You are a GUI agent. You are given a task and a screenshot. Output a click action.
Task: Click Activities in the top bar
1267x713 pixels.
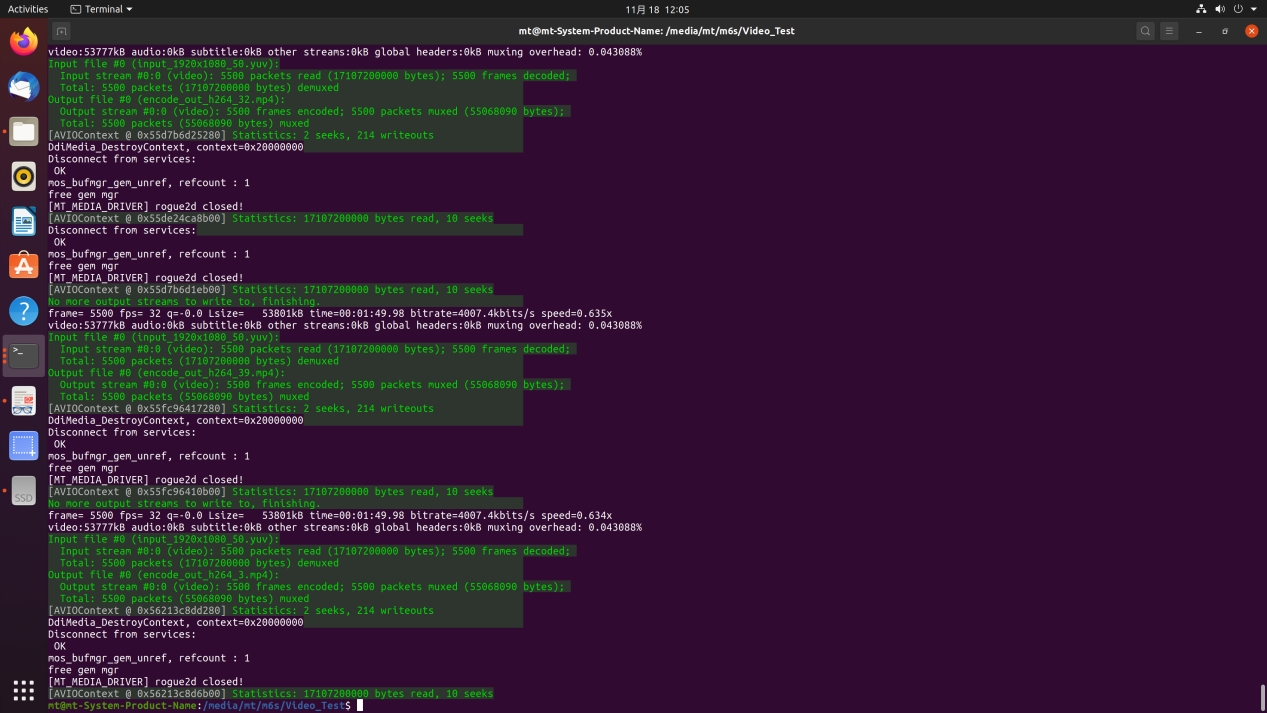pyautogui.click(x=27, y=9)
